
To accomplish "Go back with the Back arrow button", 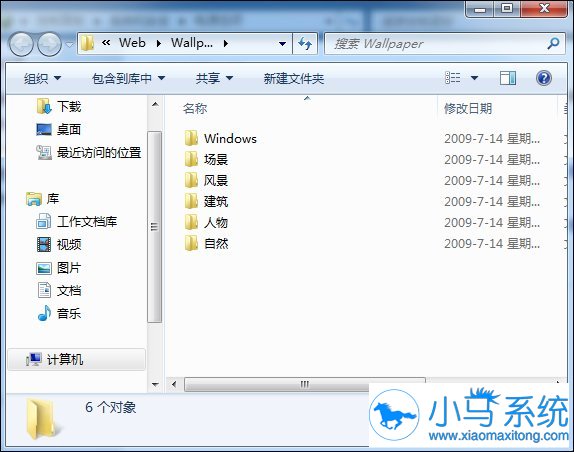I will point(21,44).
